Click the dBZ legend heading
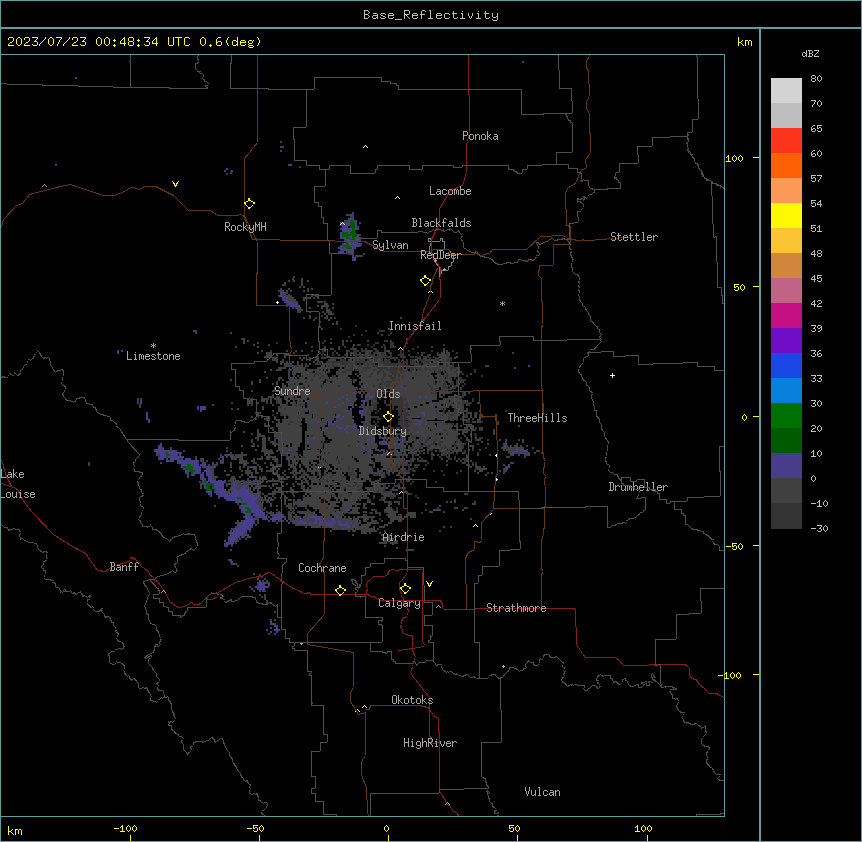 tap(810, 54)
